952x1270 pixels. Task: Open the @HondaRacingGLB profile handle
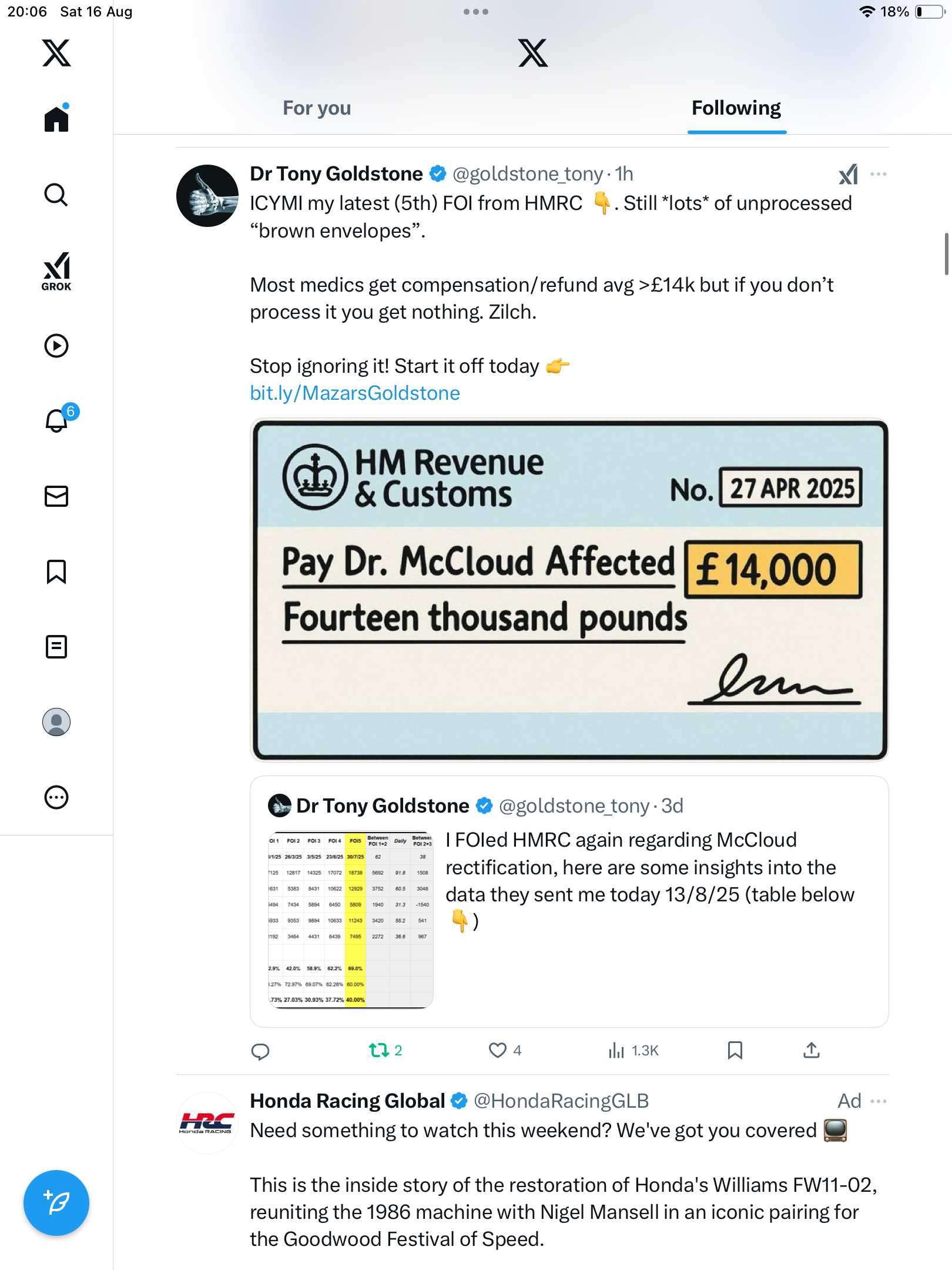point(561,1101)
